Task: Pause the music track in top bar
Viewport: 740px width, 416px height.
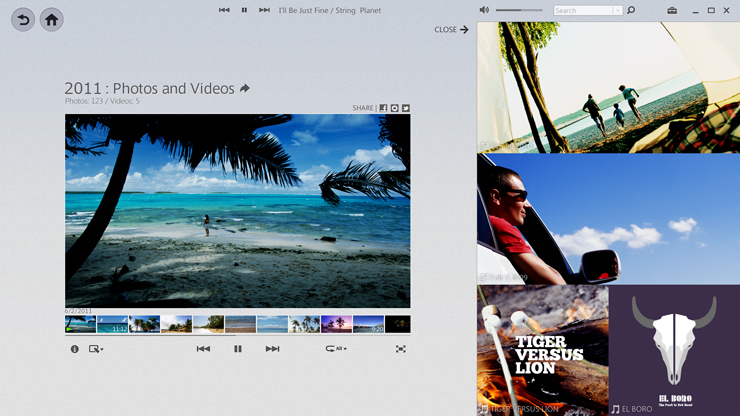Action: [244, 10]
